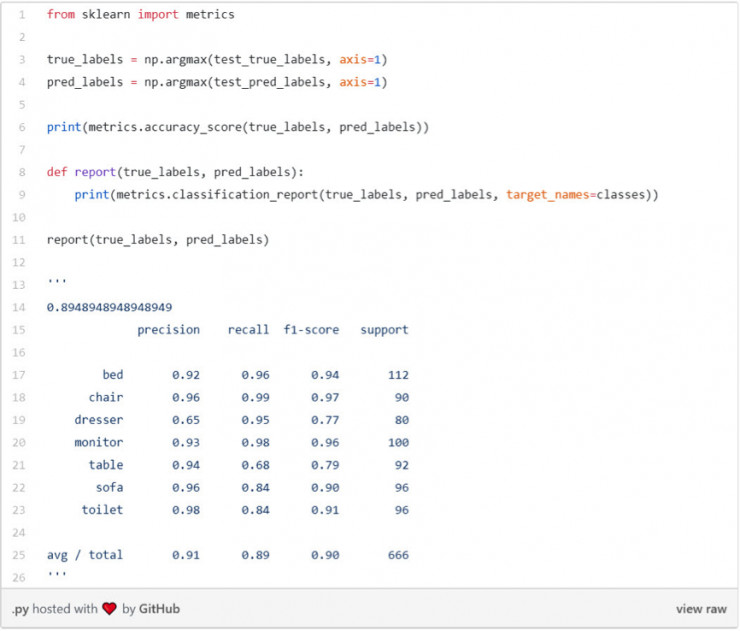740x631 pixels.
Task: Click line number 1 in gutter
Action: pos(22,15)
